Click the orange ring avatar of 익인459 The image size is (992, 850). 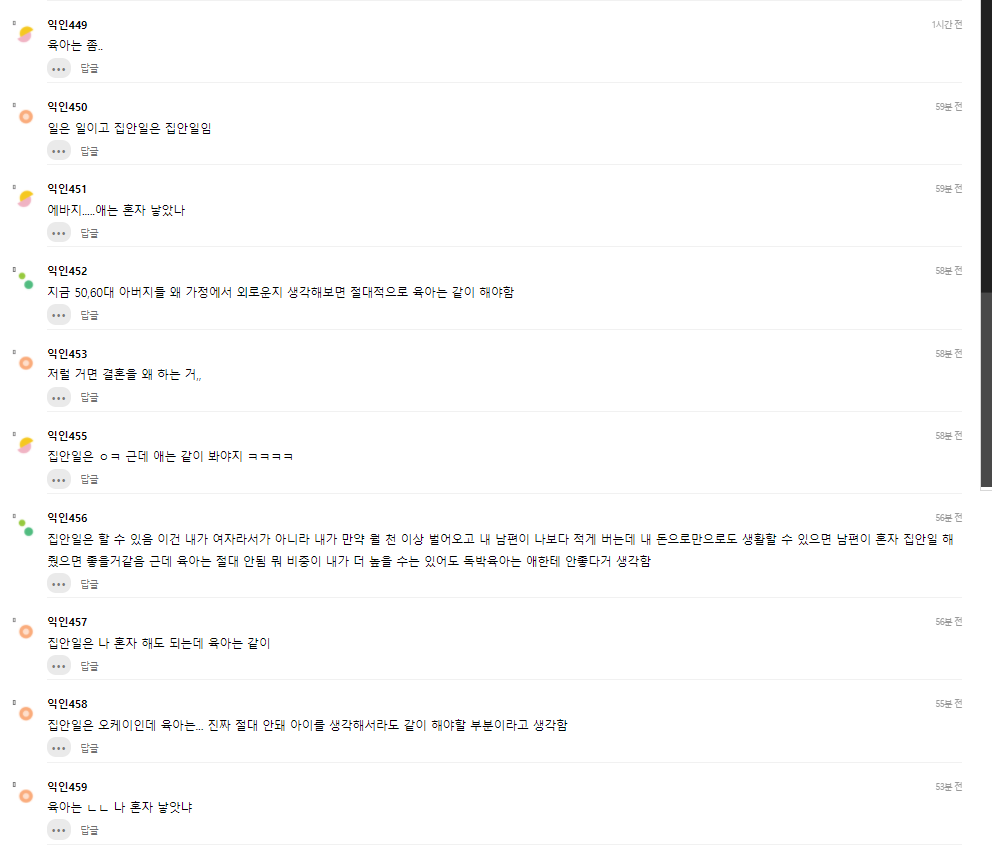(x=26, y=796)
